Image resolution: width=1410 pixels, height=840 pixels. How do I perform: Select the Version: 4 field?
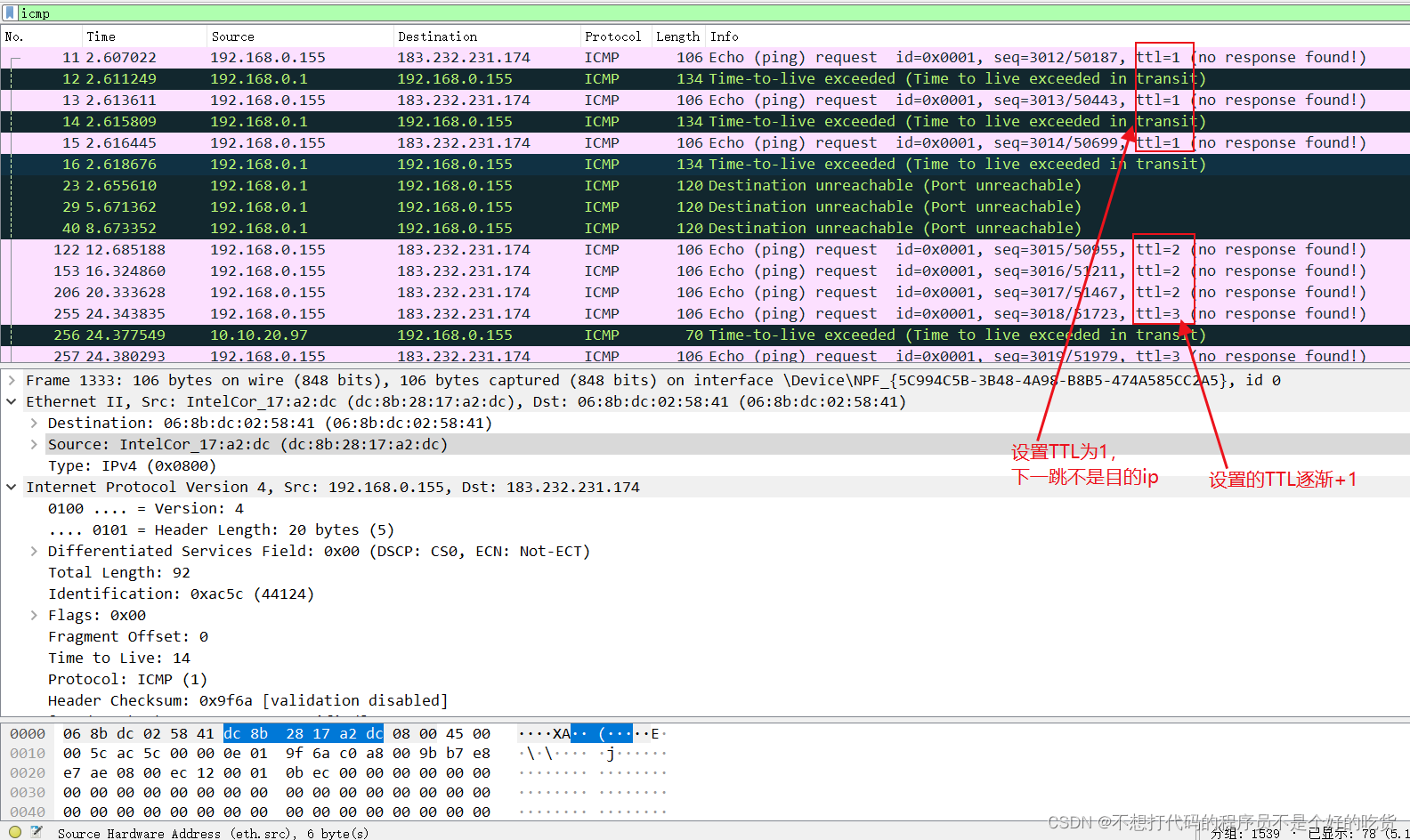tap(145, 508)
